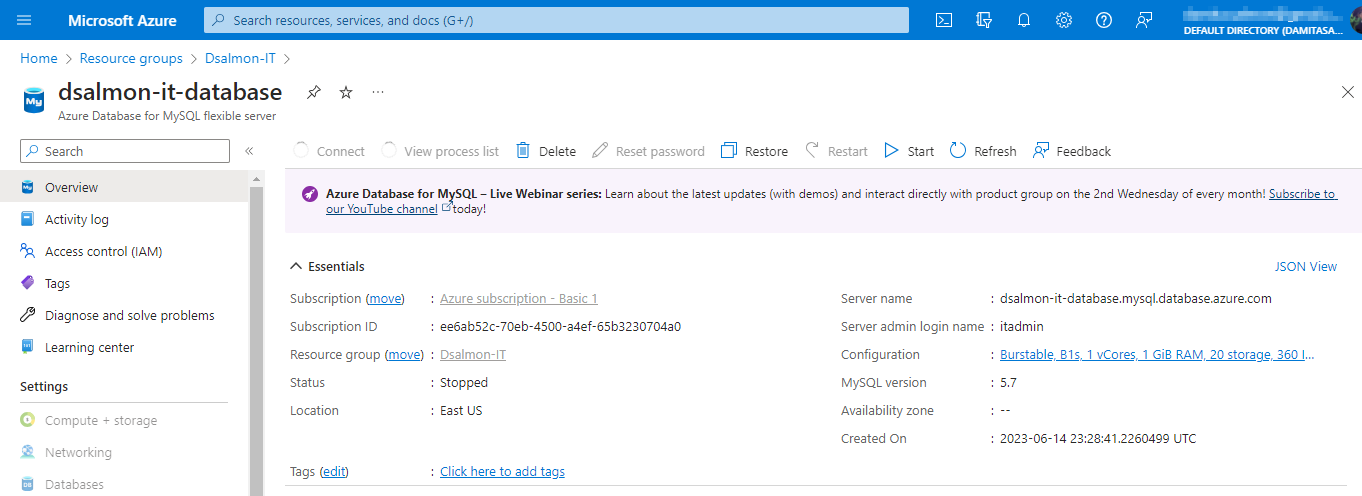
Task: Click the Restart command
Action: [x=836, y=151]
